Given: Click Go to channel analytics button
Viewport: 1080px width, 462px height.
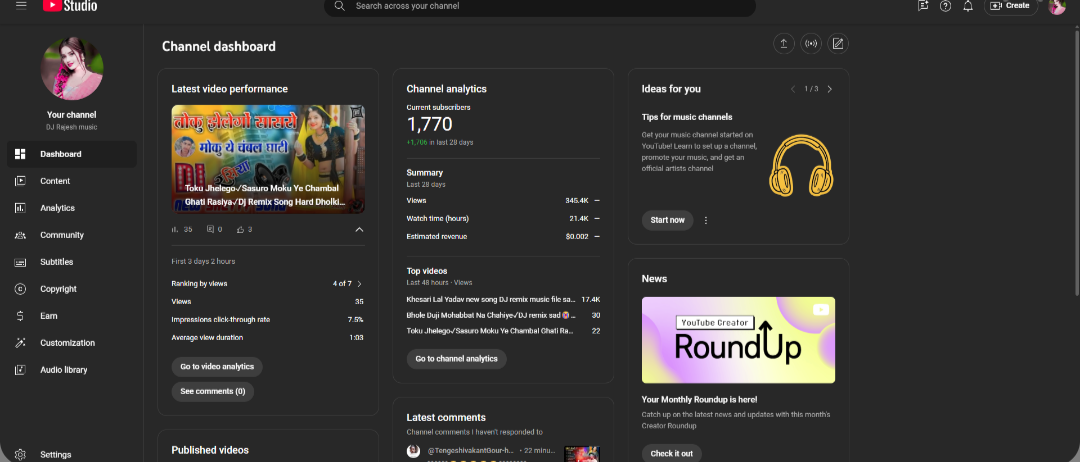Looking at the screenshot, I should pyautogui.click(x=456, y=359).
